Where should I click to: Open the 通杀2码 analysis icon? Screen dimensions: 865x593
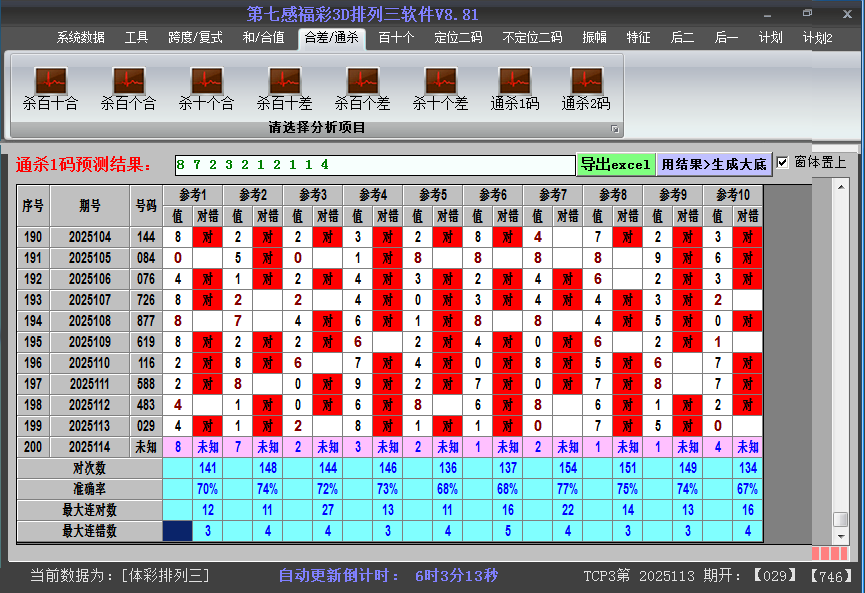click(586, 89)
